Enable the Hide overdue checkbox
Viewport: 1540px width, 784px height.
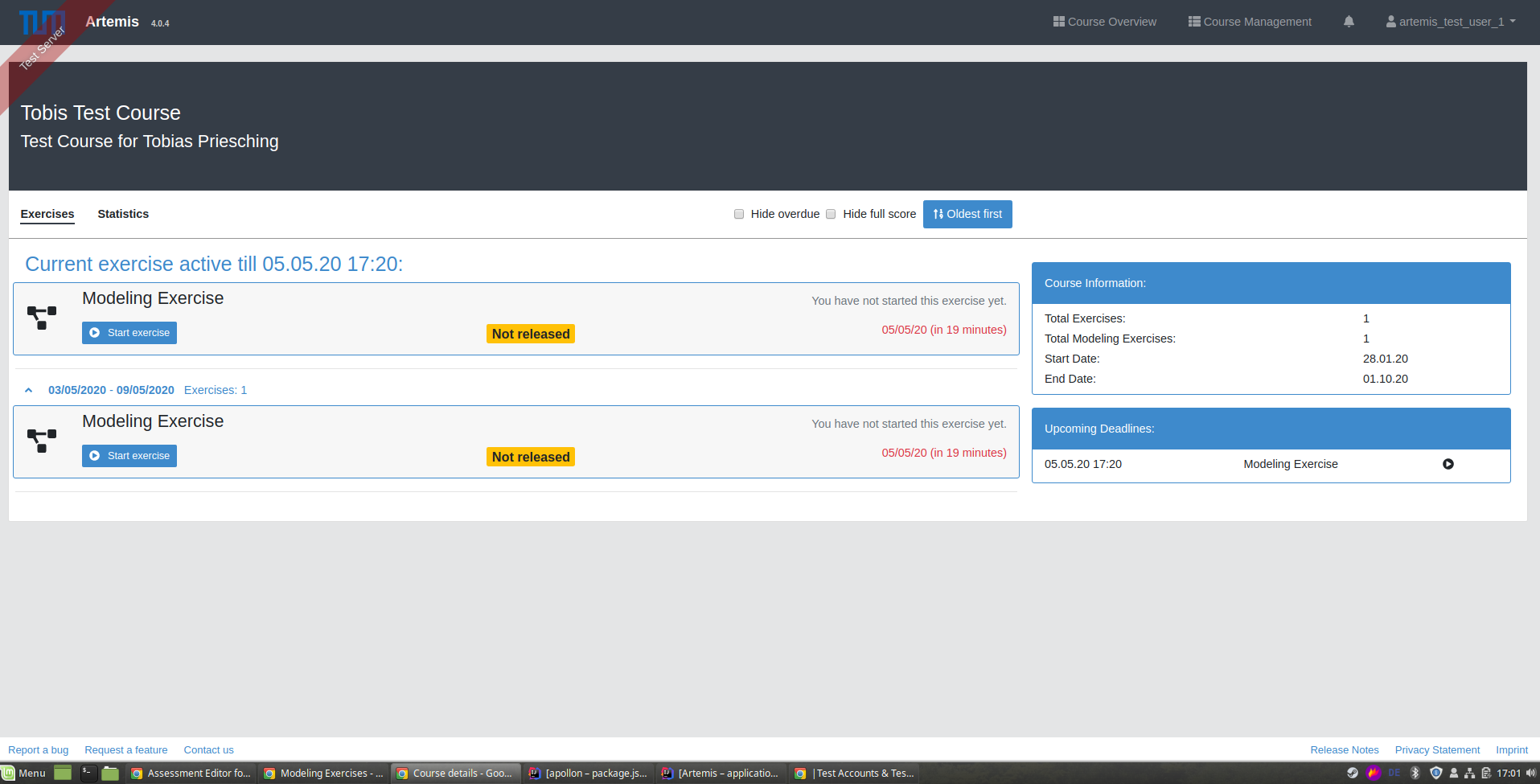coord(738,214)
